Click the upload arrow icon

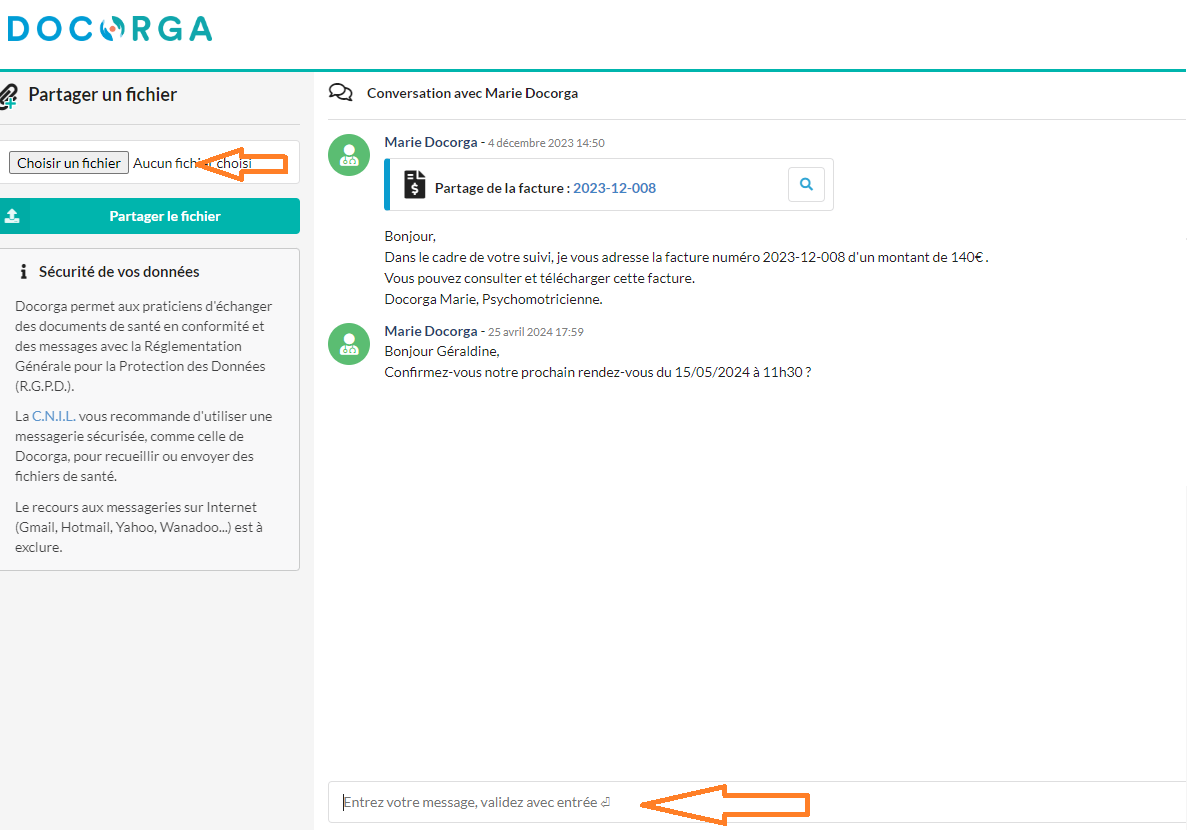point(13,216)
